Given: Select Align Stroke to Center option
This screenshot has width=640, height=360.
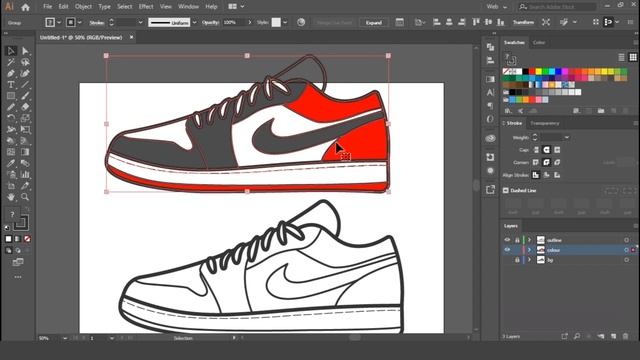Looking at the screenshot, I should [536, 175].
